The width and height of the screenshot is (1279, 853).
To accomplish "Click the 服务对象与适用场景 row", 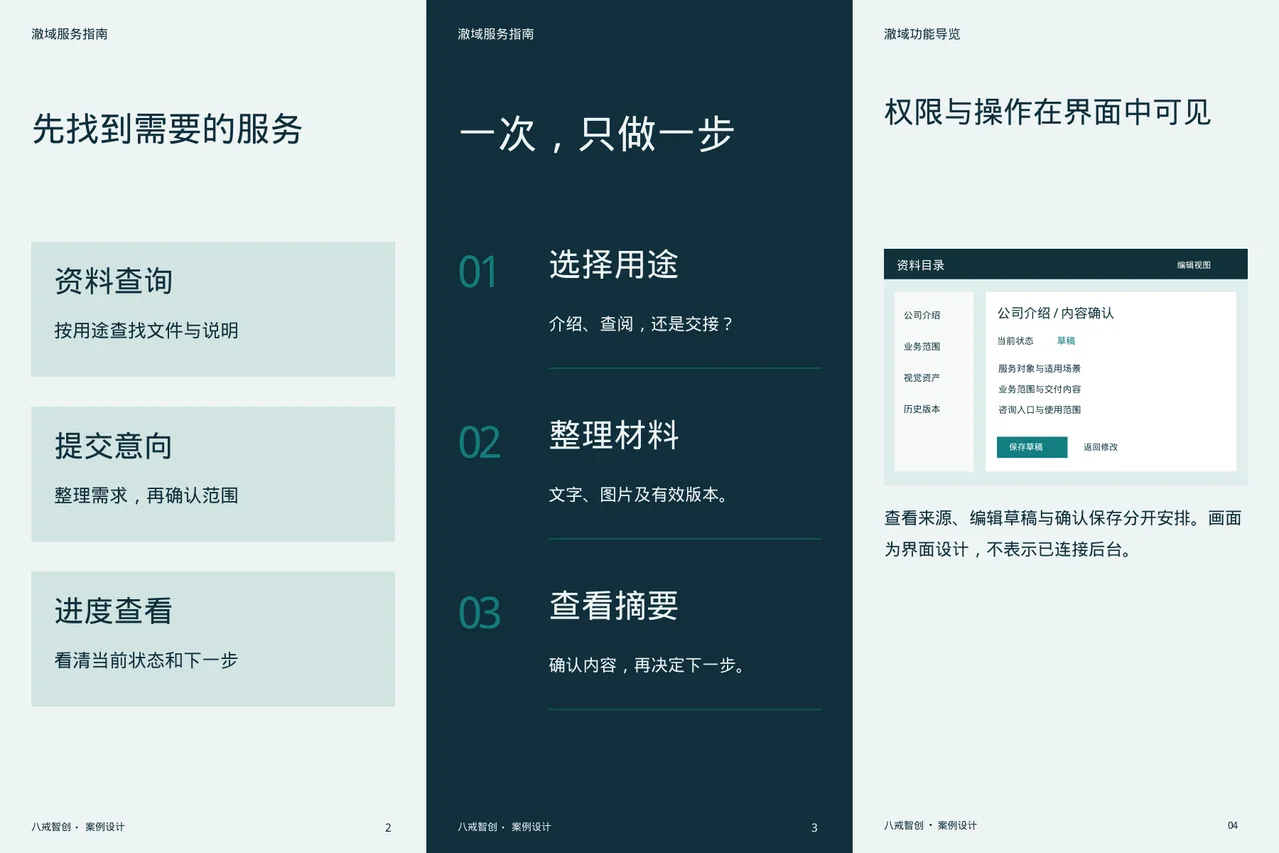I will (x=1039, y=369).
